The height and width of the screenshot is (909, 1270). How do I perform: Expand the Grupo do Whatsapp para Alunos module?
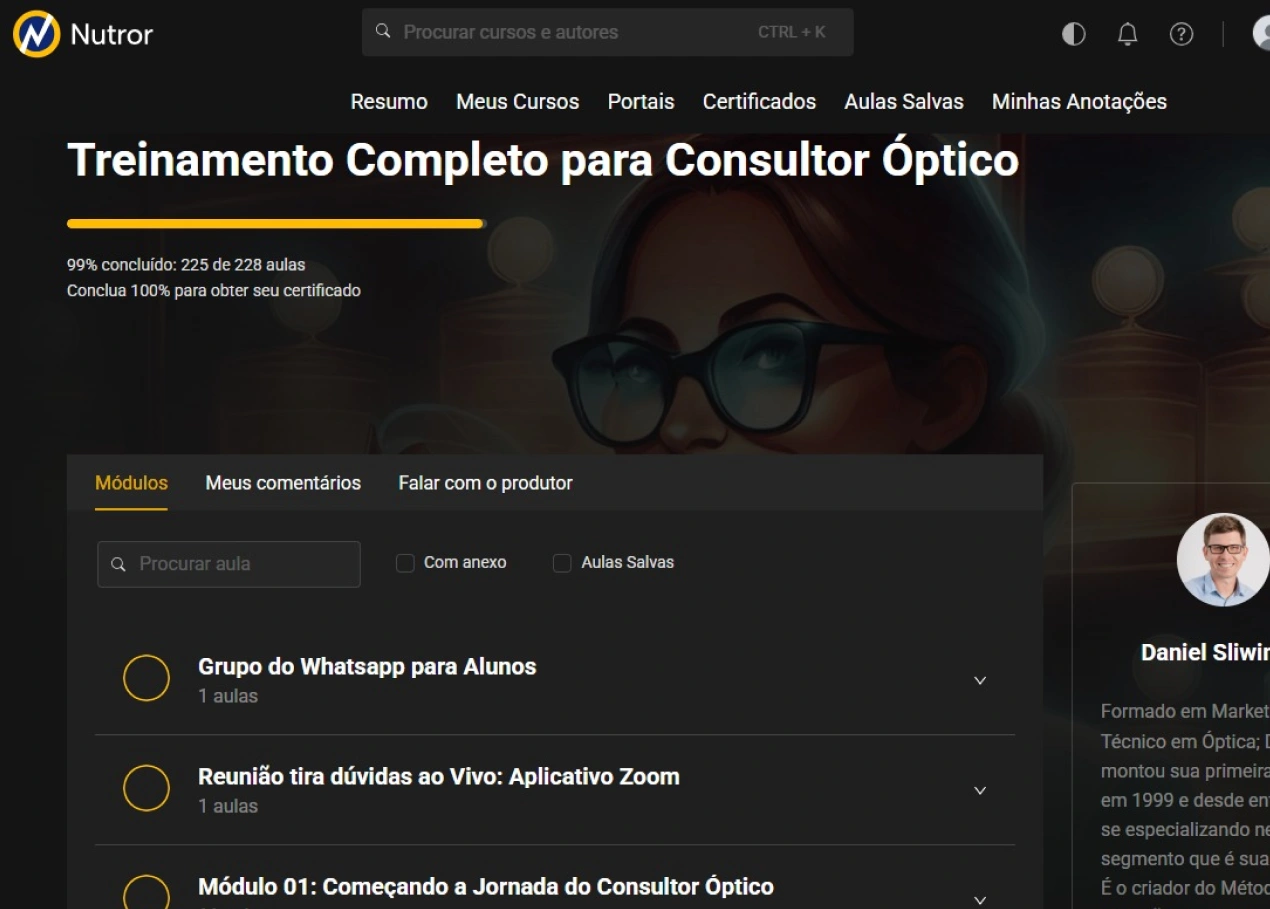point(980,680)
